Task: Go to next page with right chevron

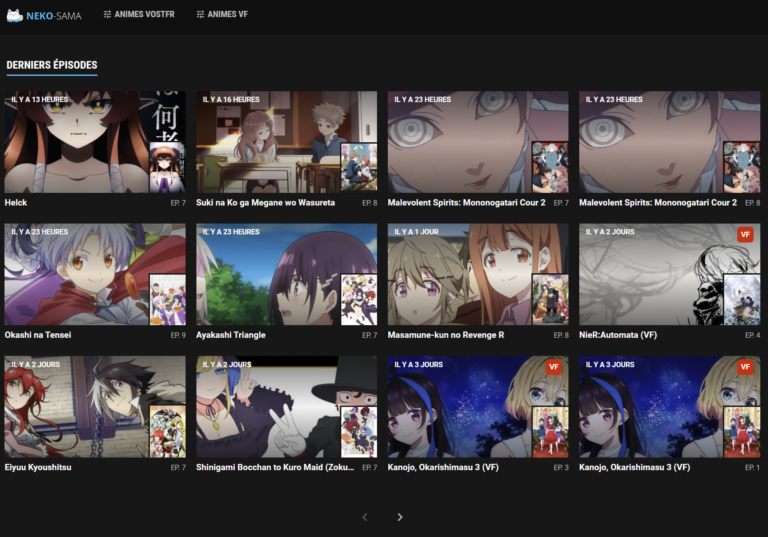Action: (x=399, y=517)
